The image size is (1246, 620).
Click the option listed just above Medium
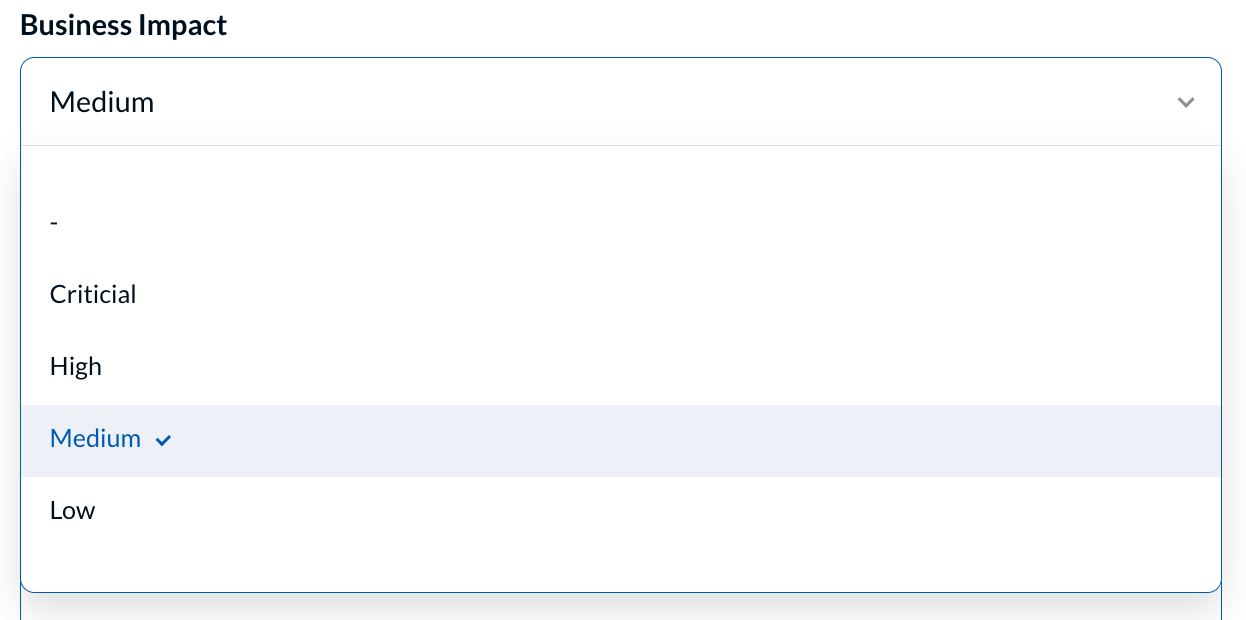pyautogui.click(x=76, y=367)
